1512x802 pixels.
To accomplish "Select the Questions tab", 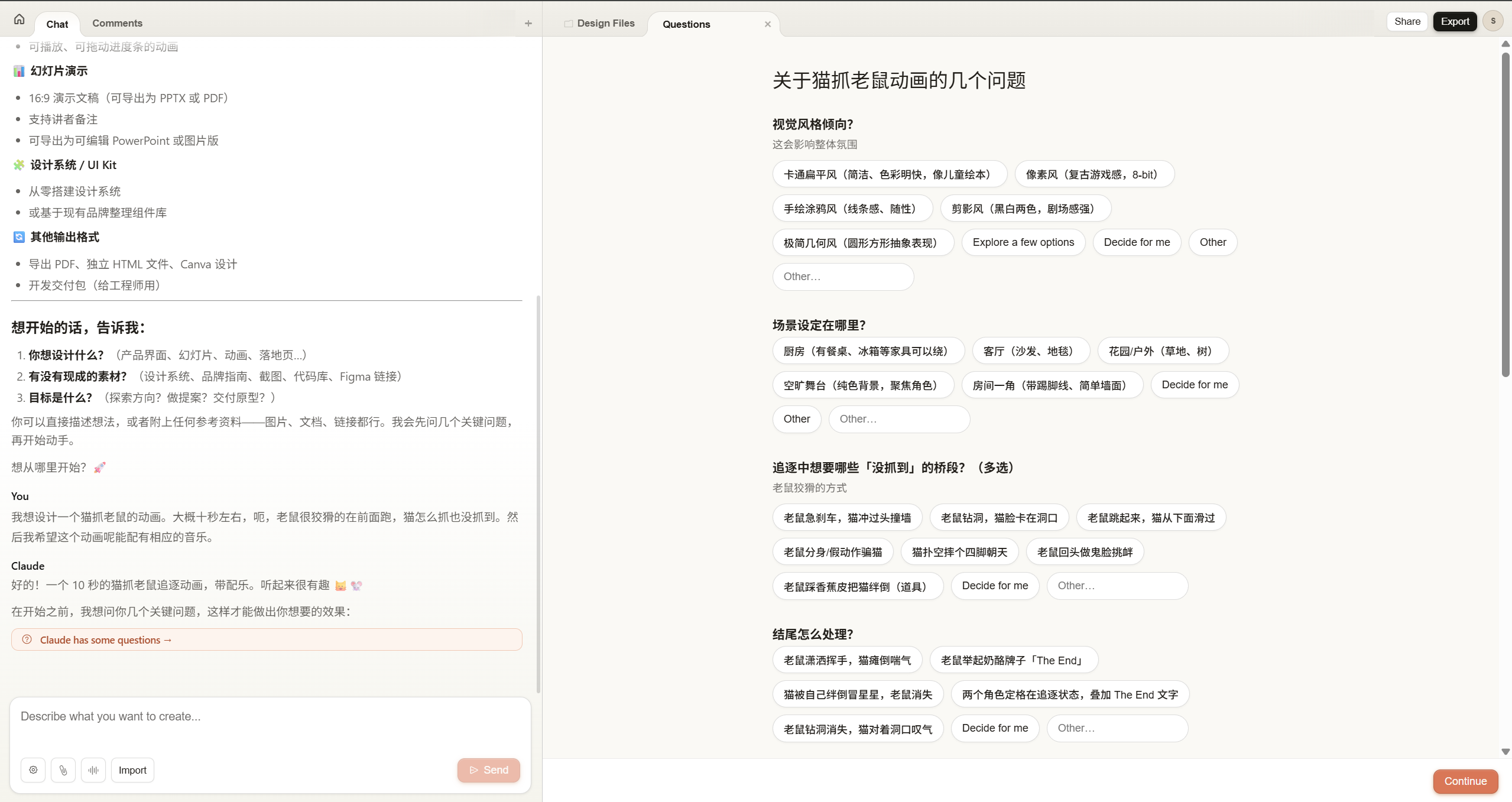I will pos(686,24).
